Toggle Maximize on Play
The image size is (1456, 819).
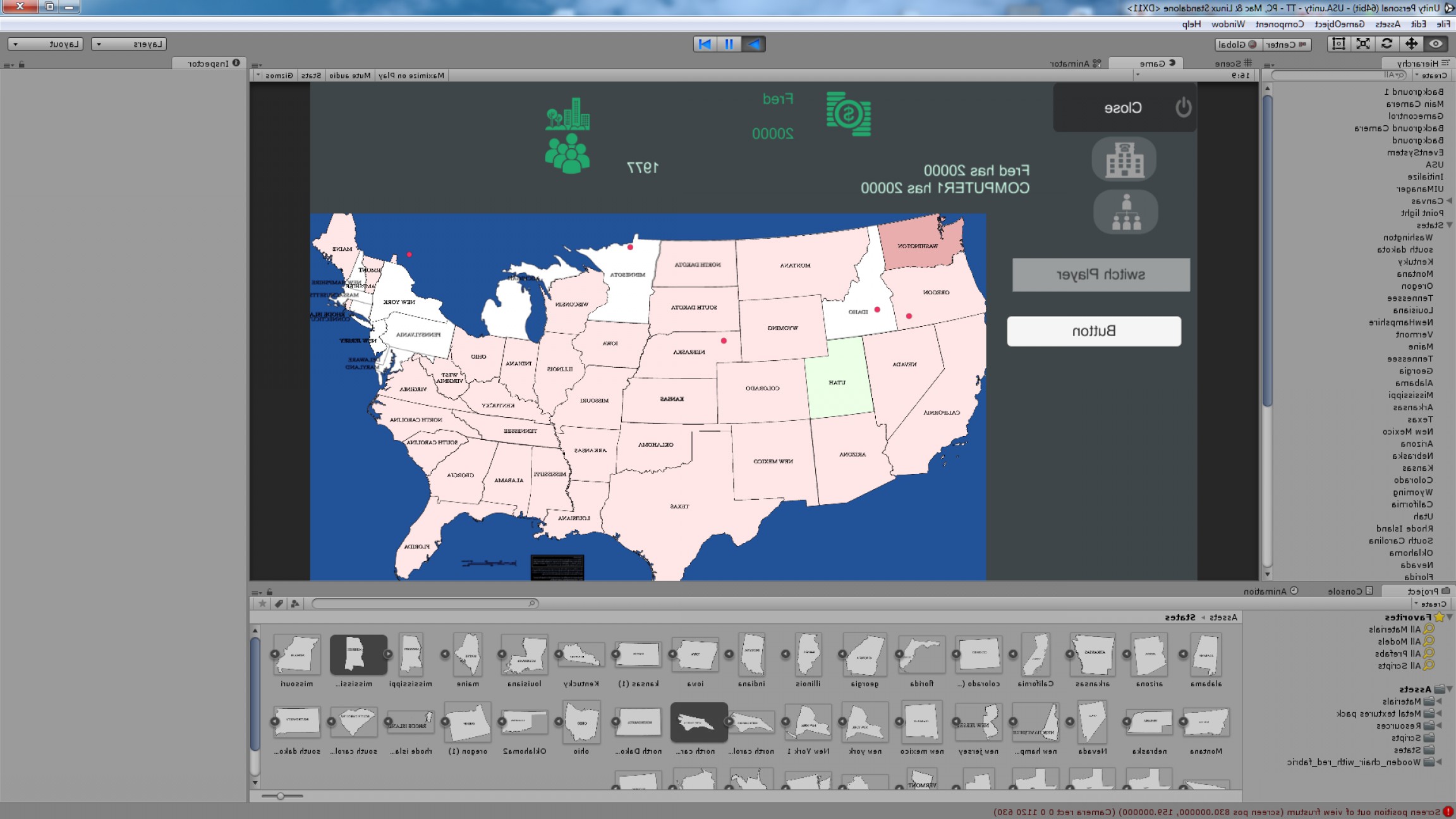412,75
